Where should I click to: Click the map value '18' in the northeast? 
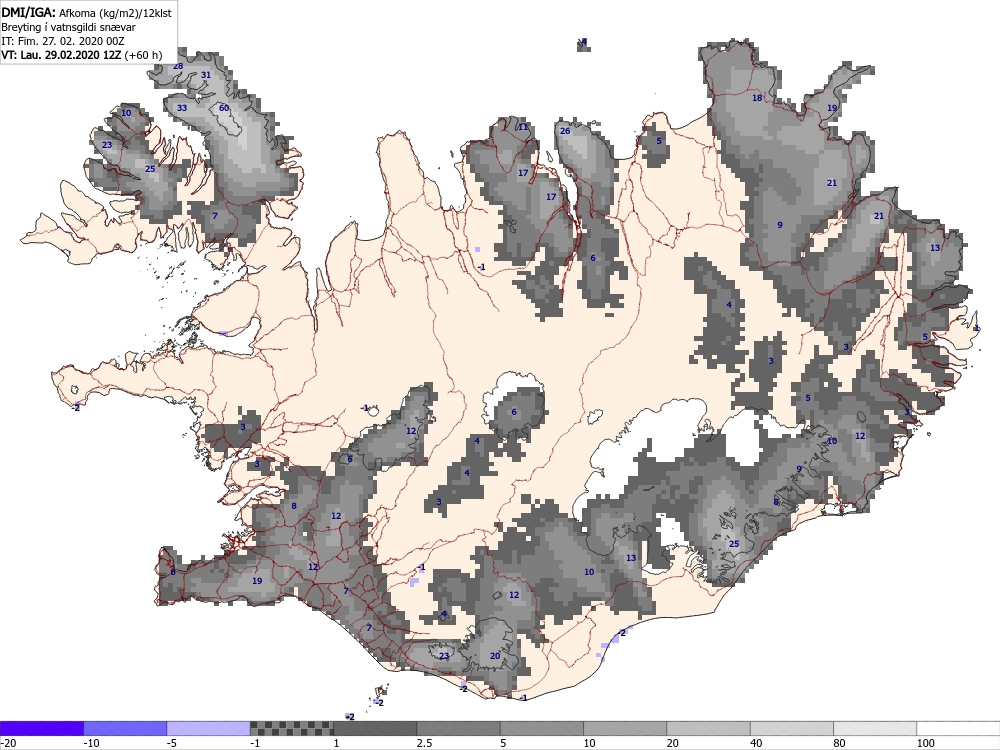tap(757, 98)
